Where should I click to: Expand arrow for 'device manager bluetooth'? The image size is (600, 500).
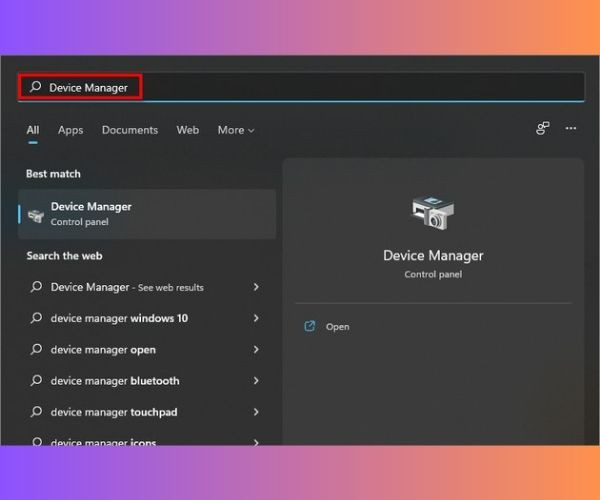click(256, 381)
